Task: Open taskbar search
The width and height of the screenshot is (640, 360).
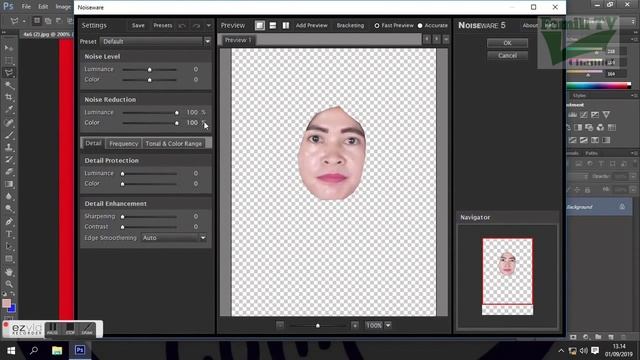Action: click(x=34, y=350)
